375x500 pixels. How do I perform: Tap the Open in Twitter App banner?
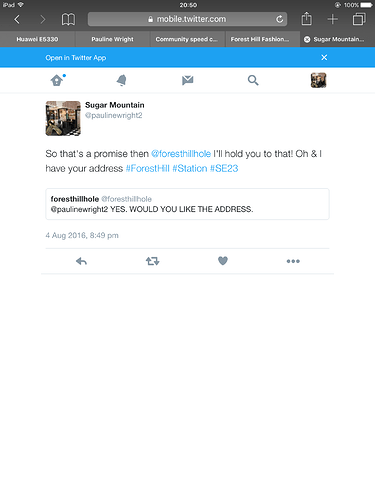[76, 58]
